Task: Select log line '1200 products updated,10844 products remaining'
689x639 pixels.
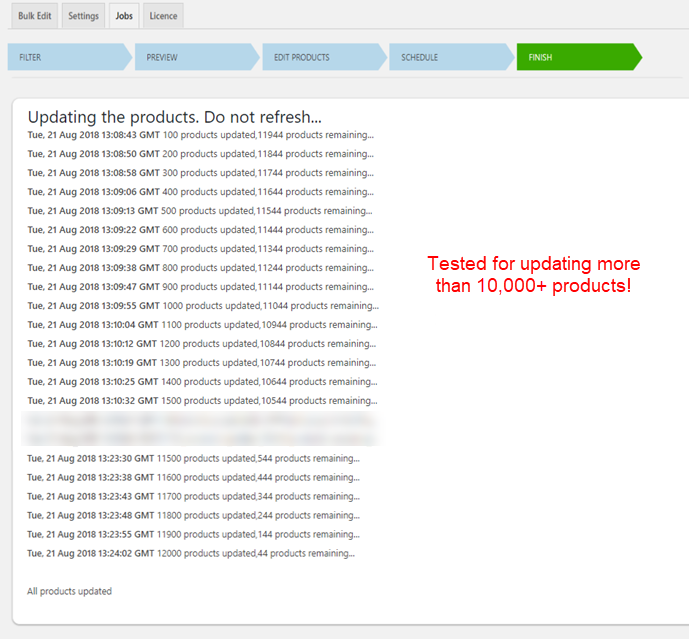Action: point(202,343)
